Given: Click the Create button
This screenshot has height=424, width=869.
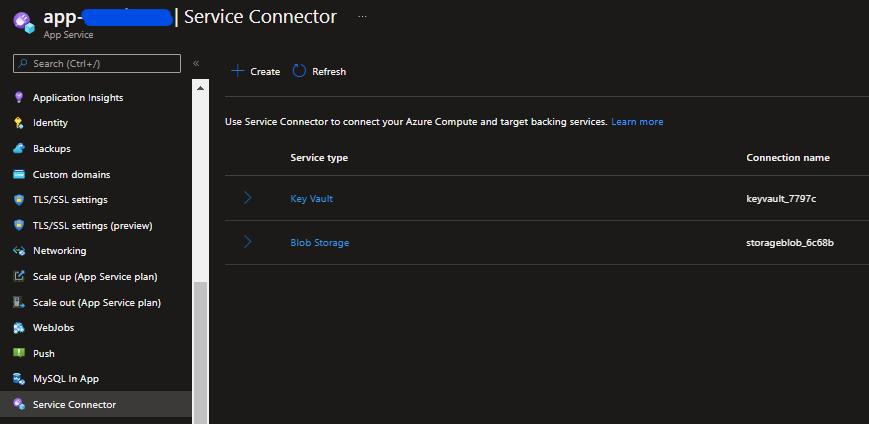Looking at the screenshot, I should tap(255, 71).
